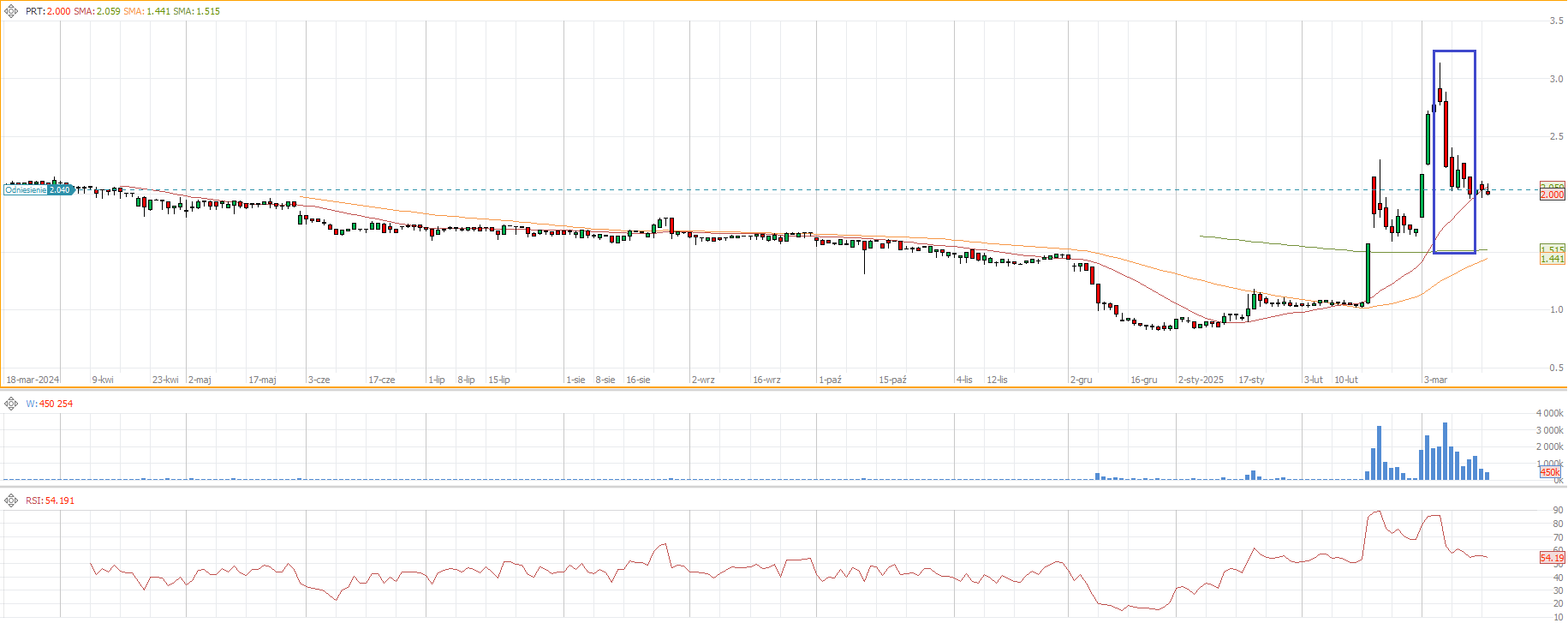Screen dimensions: 1568x623
Task: Click the 1-lip date label
Action: [437, 380]
